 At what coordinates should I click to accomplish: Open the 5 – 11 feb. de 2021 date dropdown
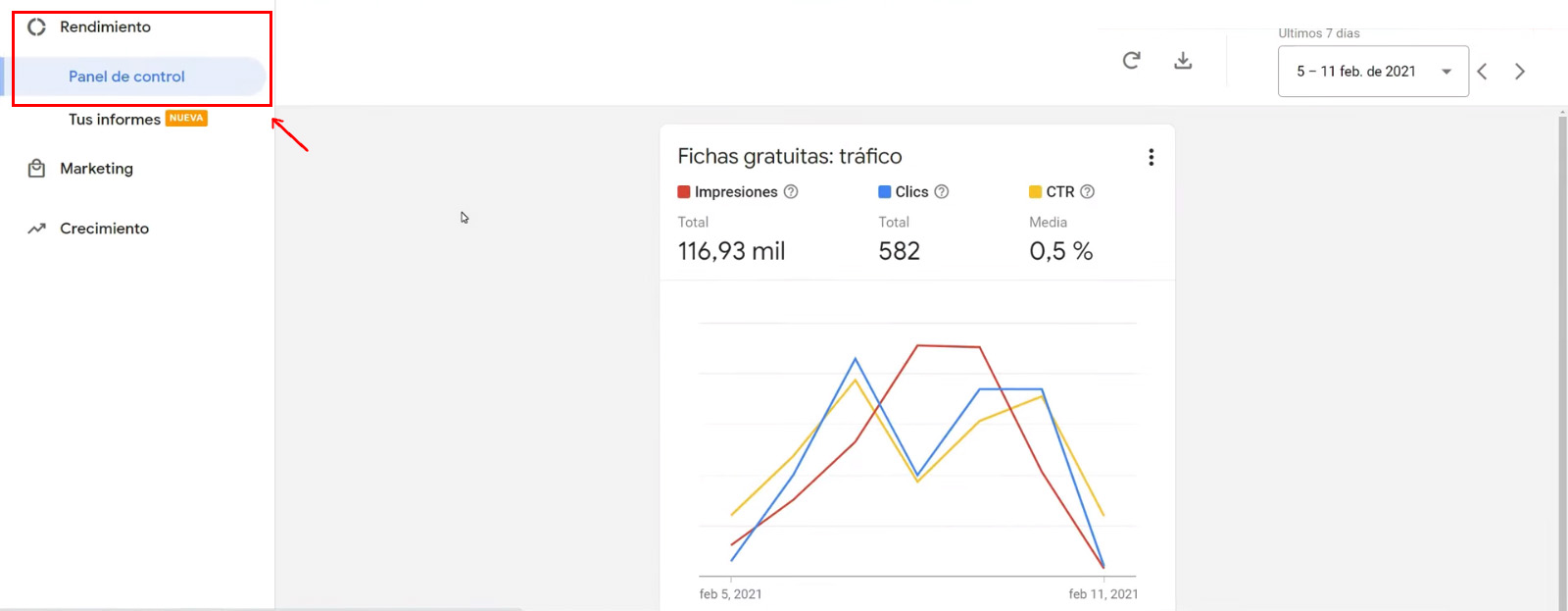[x=1373, y=72]
